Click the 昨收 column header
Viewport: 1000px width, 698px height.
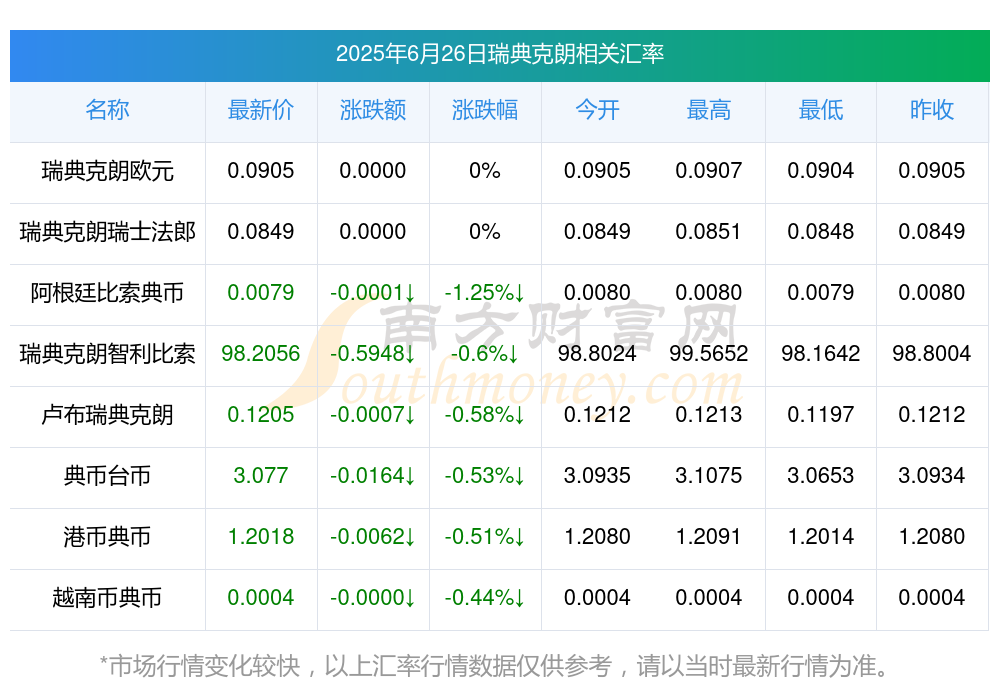pyautogui.click(x=932, y=110)
